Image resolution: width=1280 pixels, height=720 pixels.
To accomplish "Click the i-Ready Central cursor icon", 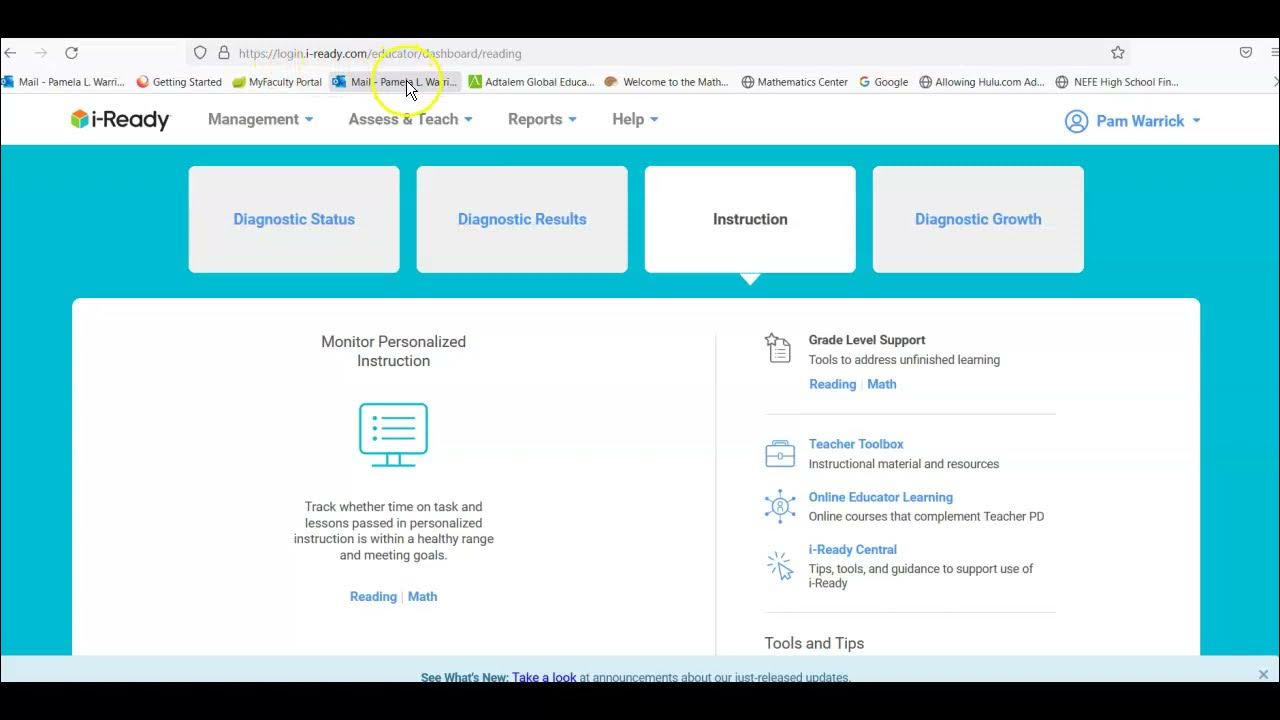I will 780,565.
